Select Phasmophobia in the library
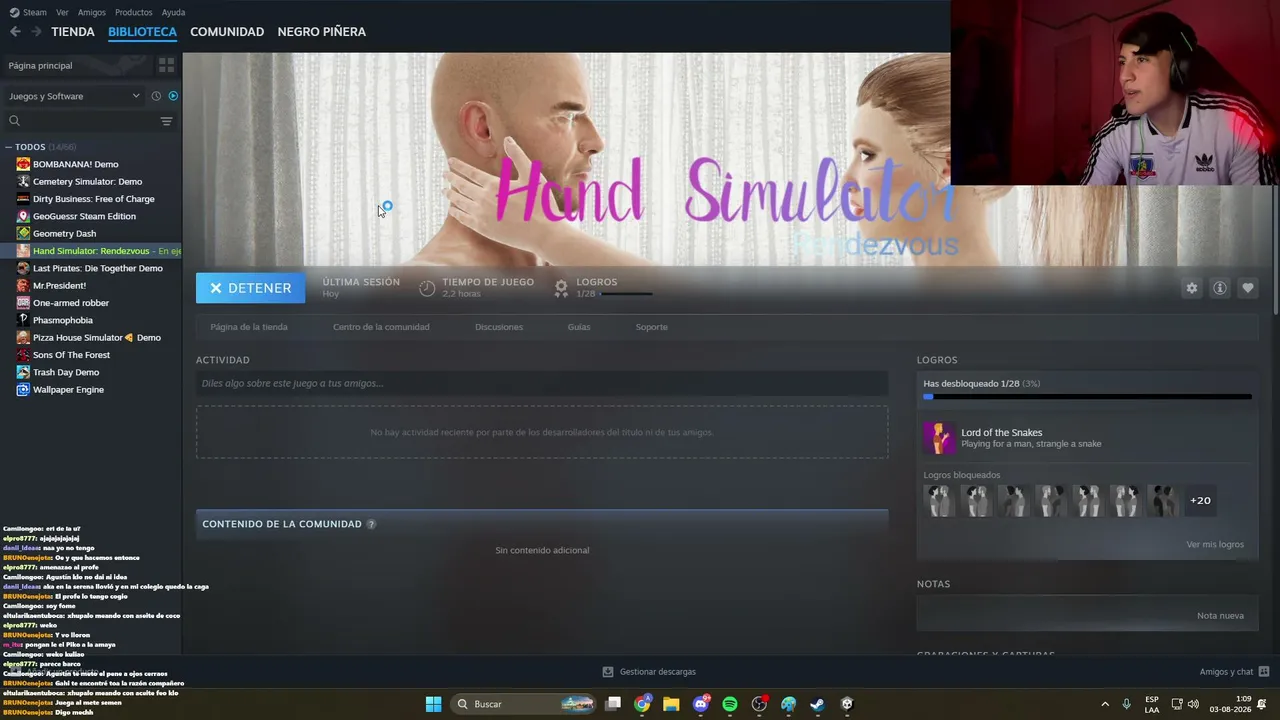This screenshot has width=1280, height=720. click(x=62, y=320)
